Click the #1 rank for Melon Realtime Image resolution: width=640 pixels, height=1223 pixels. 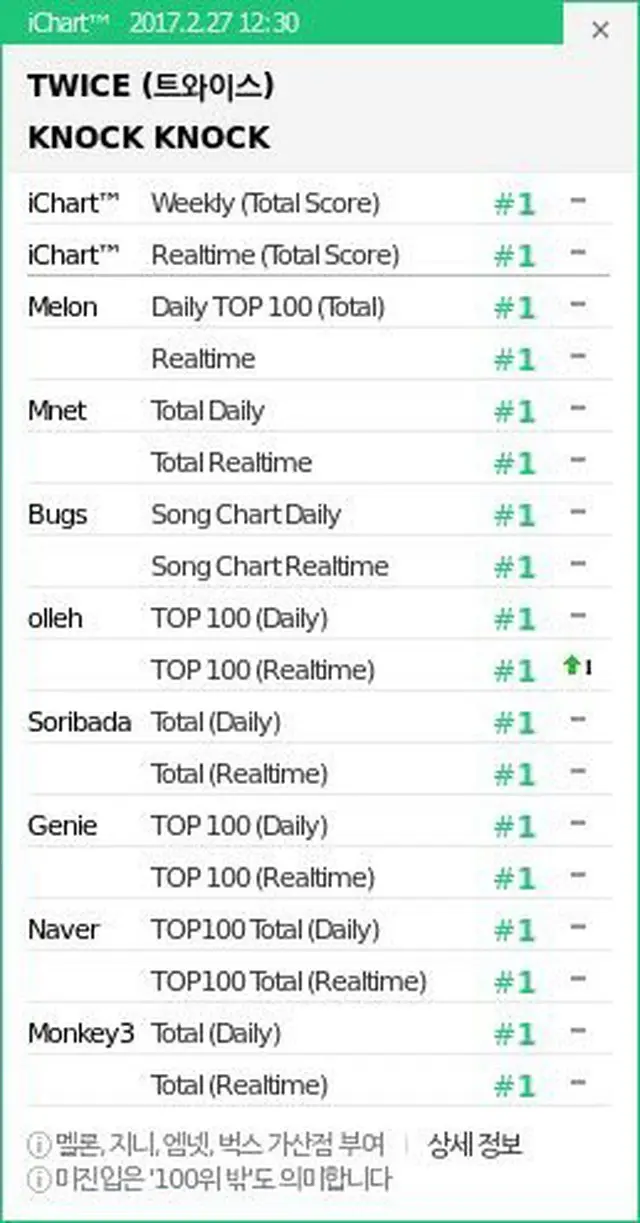point(515,359)
